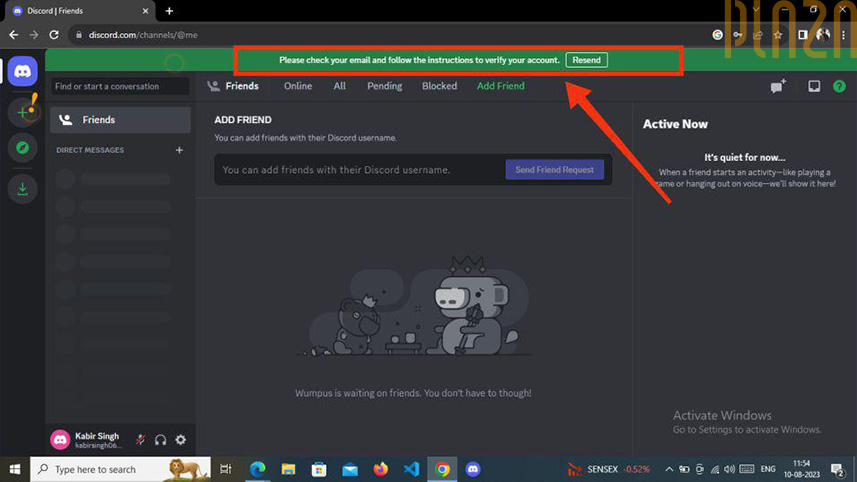
Task: Toggle microphone mute in user panel
Action: click(x=140, y=439)
